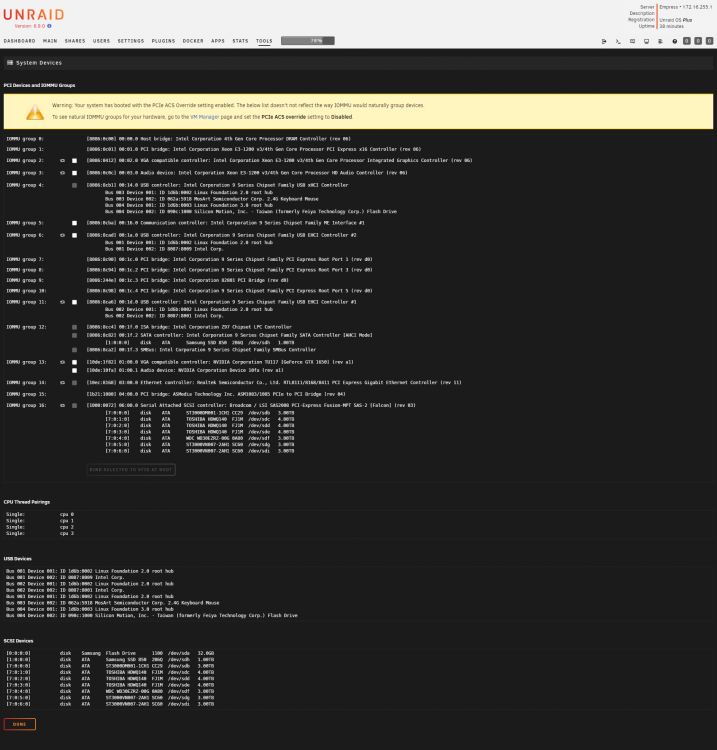717x750 pixels.
Task: Open the Plugins menu
Action: pos(164,41)
